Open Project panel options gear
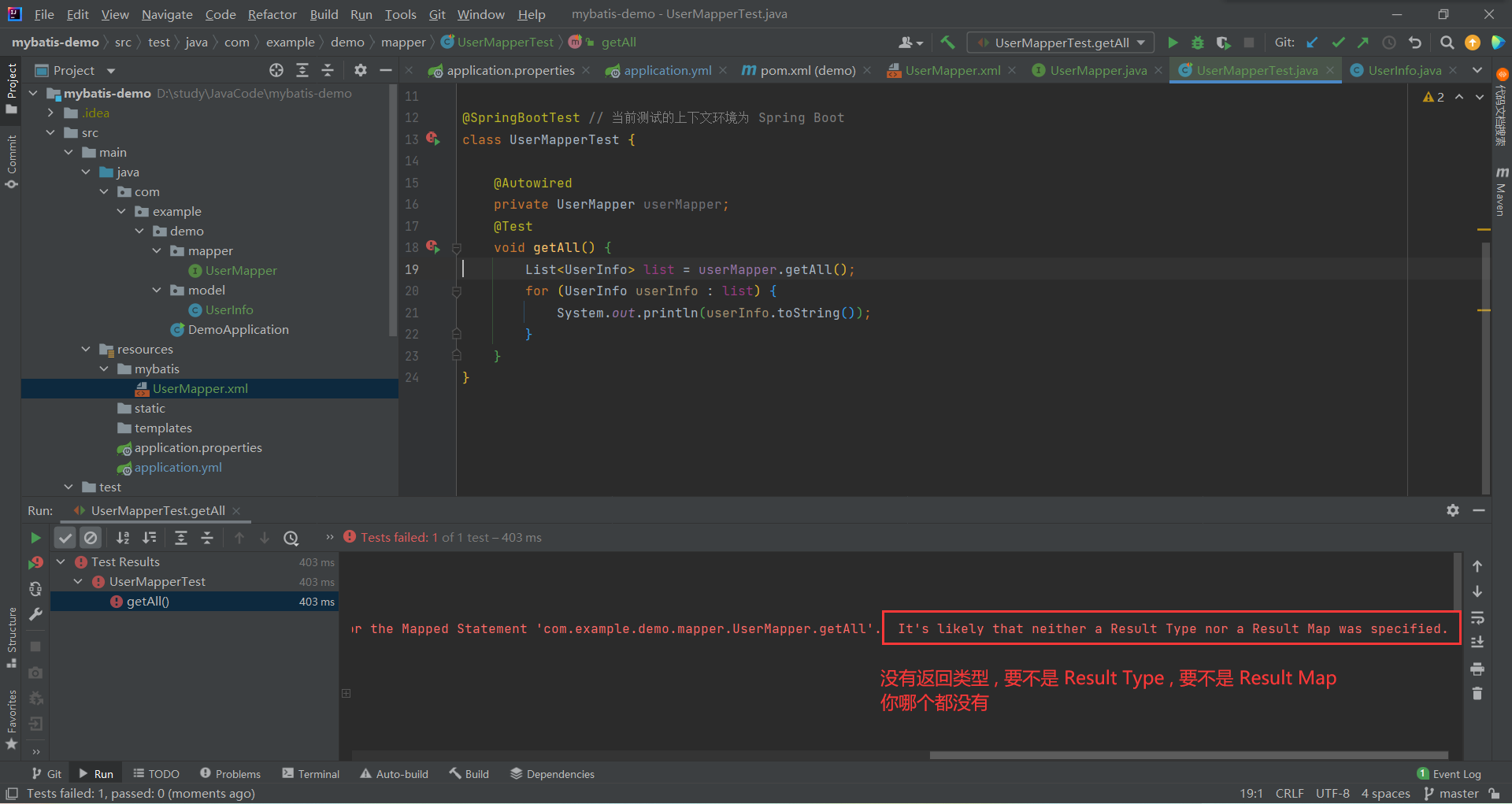This screenshot has width=1512, height=804. (361, 70)
